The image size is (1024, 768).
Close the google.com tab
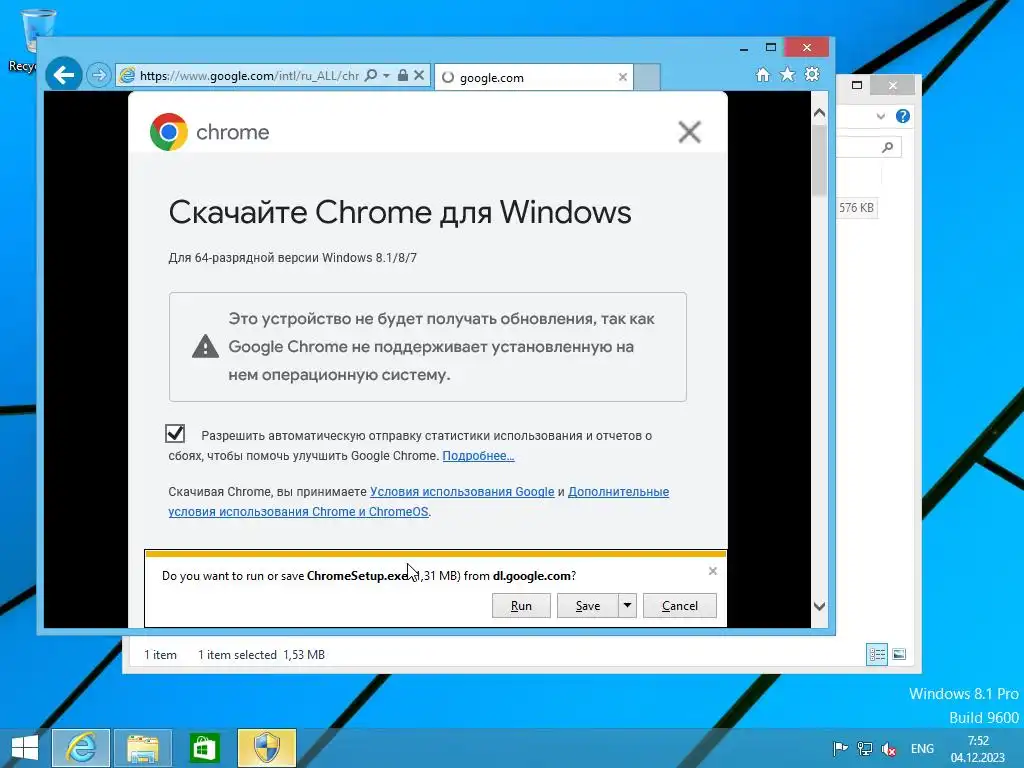[x=622, y=77]
